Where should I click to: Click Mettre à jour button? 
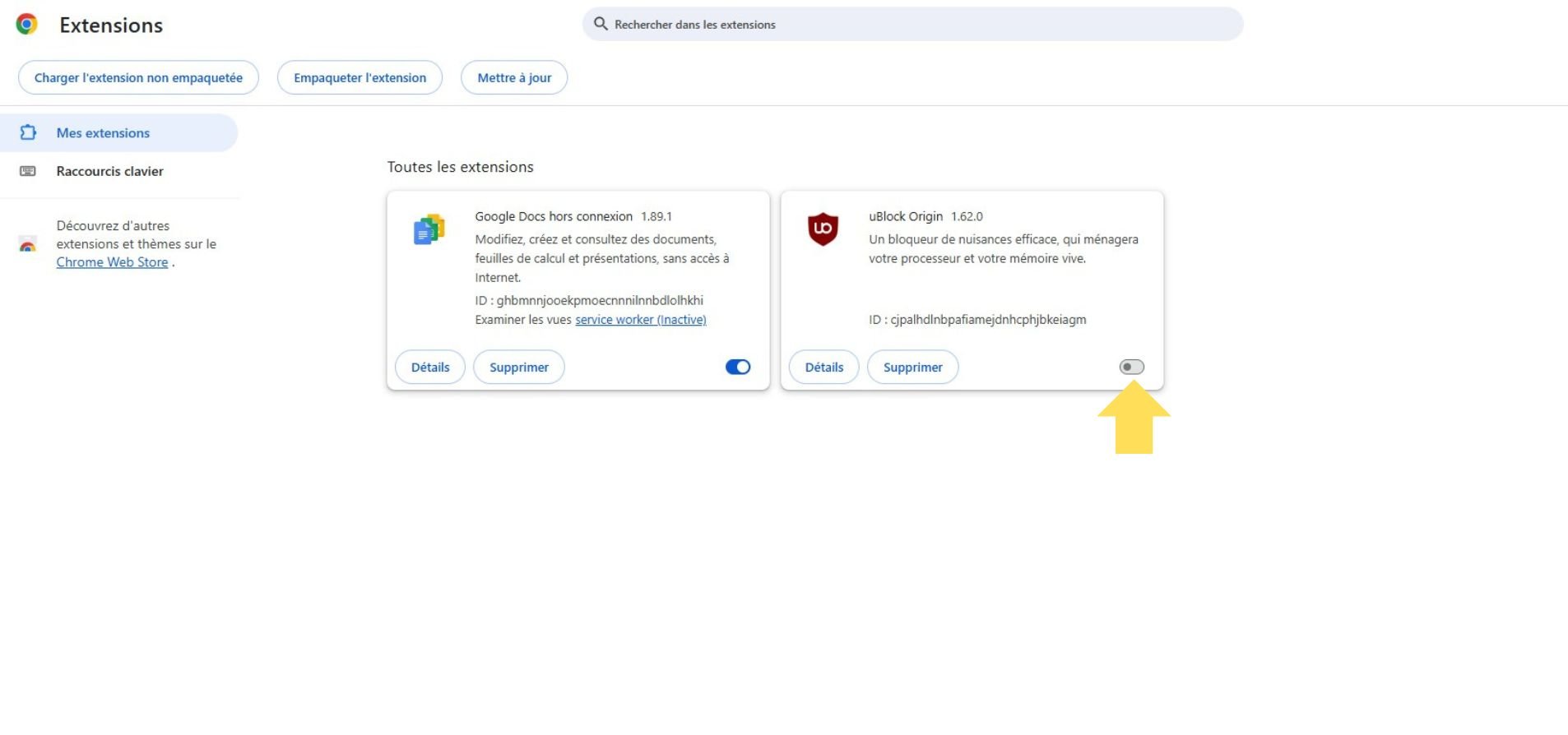pos(514,77)
